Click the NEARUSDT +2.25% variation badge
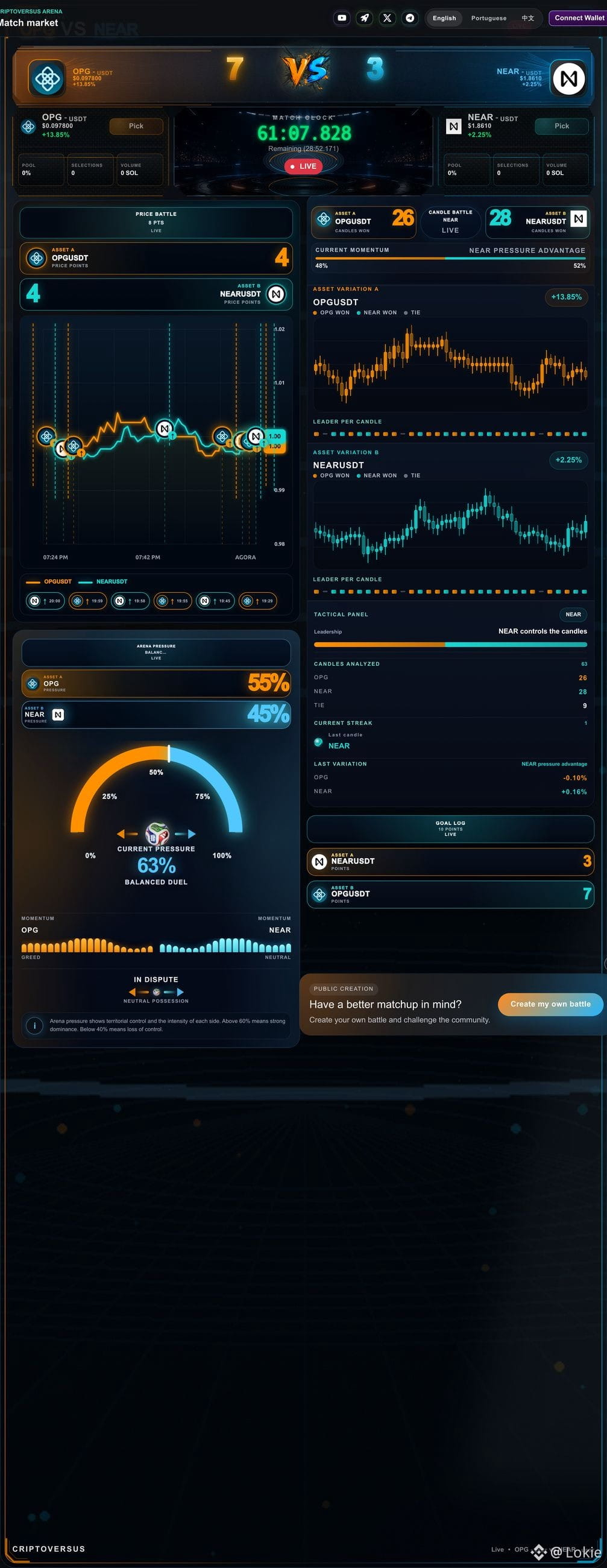This screenshot has width=607, height=1568. (x=568, y=460)
